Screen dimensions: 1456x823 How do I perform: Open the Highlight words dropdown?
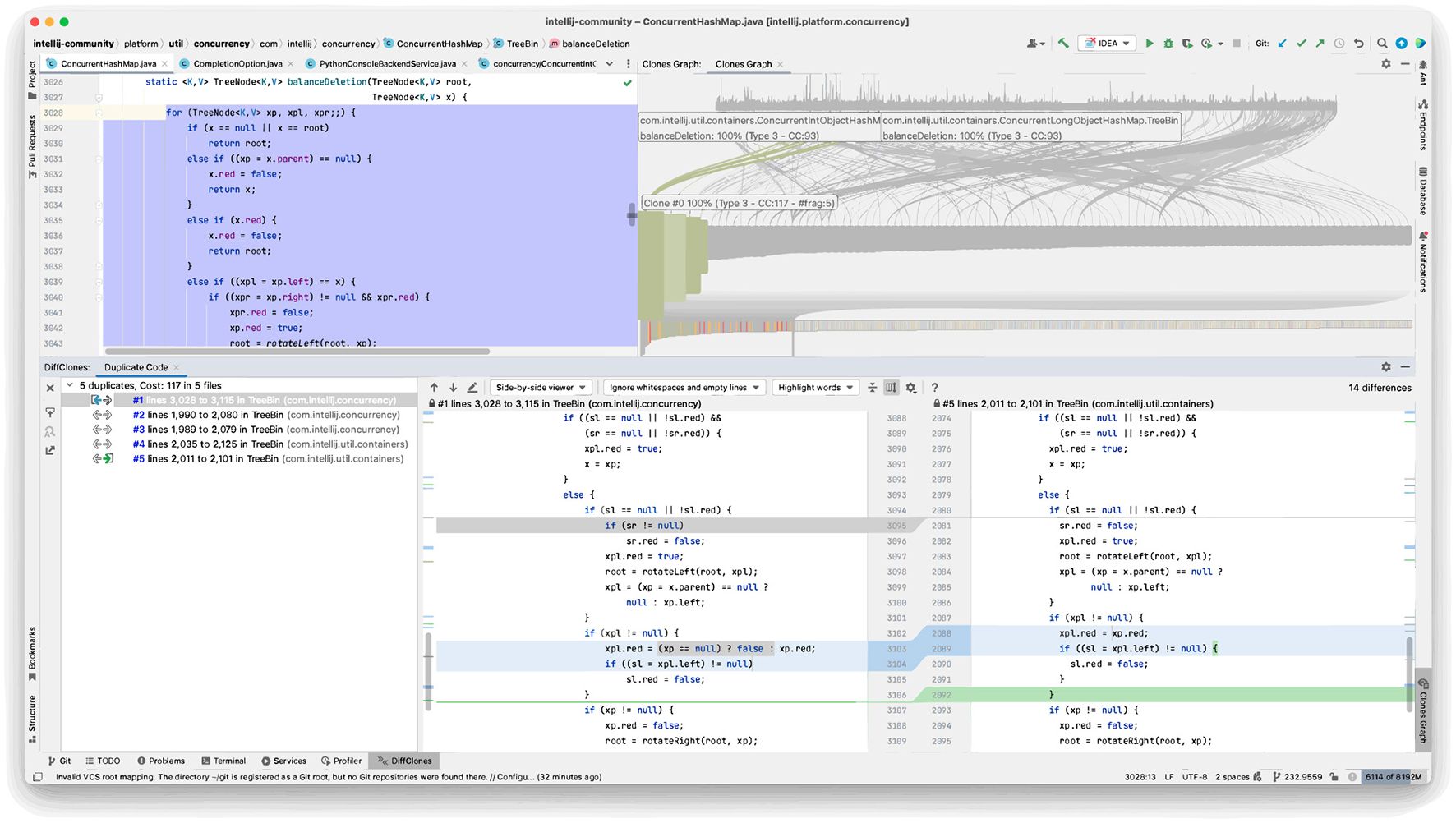tap(815, 388)
